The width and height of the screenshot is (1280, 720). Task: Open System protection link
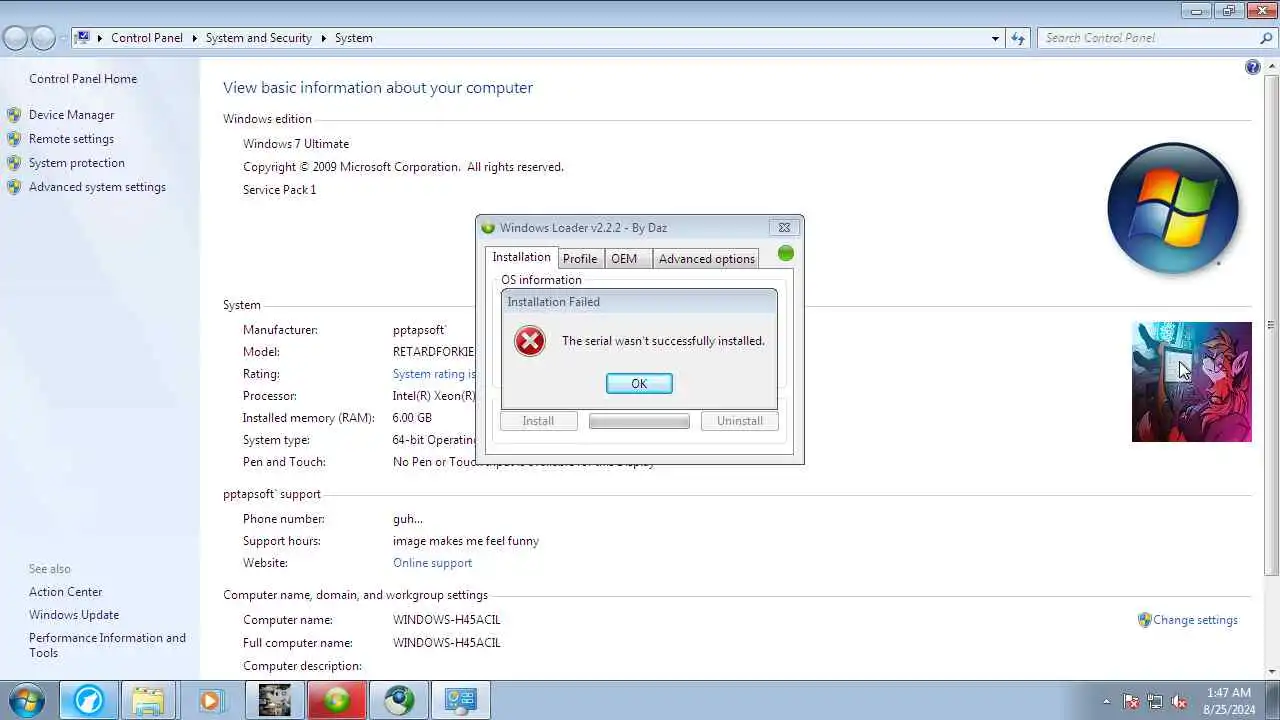click(77, 163)
